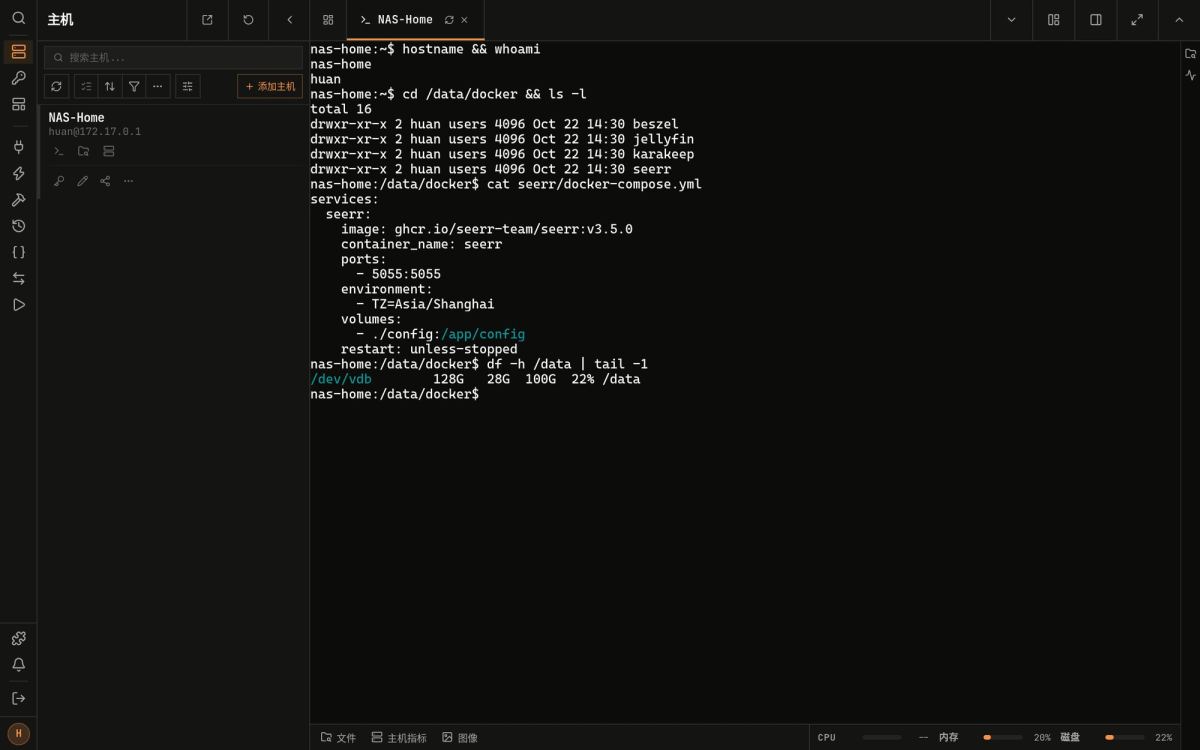Open the 主机指标 tab at the bottom
This screenshot has height=750, width=1200.
tap(399, 738)
